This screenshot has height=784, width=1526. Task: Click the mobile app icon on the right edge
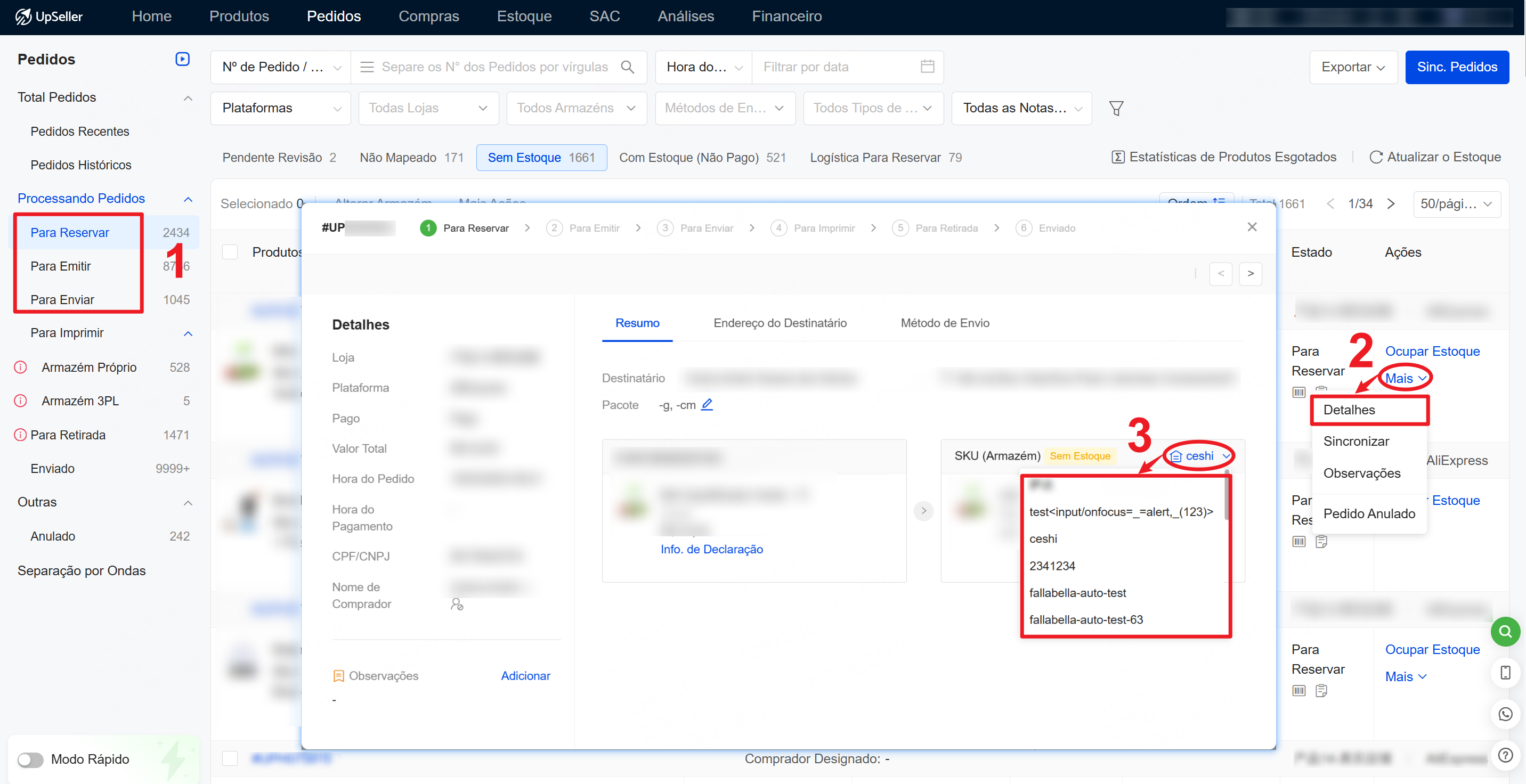coord(1505,672)
